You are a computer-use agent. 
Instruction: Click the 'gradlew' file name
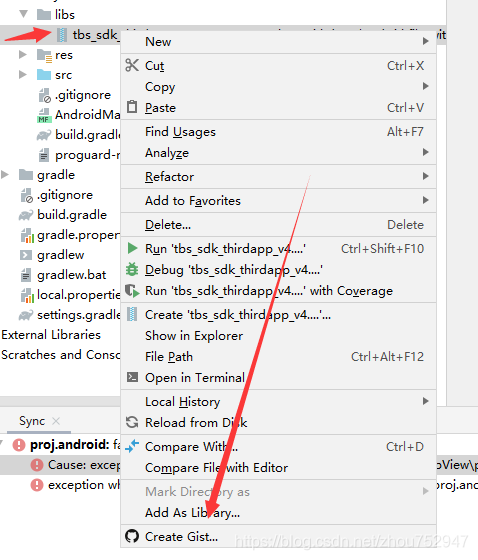[60, 255]
